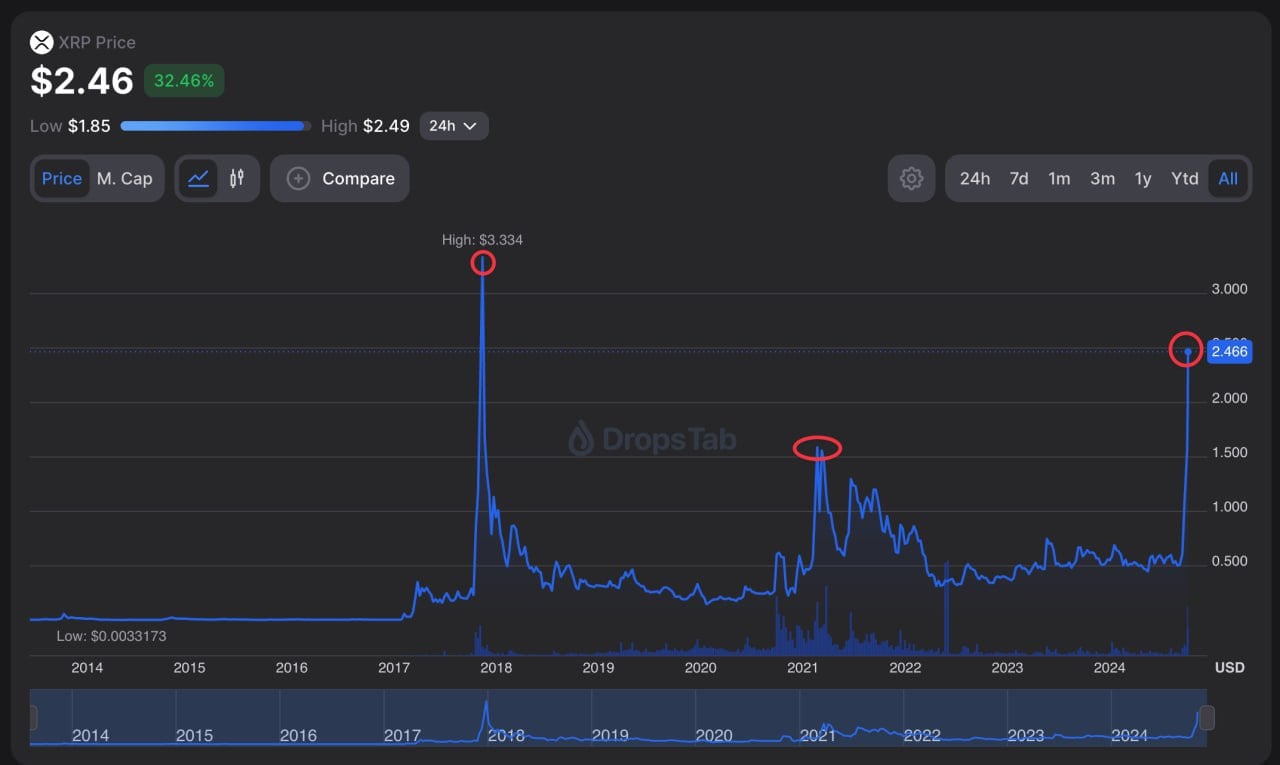The image size is (1280, 765).
Task: Click the 2021 label on main chart axis
Action: (803, 668)
